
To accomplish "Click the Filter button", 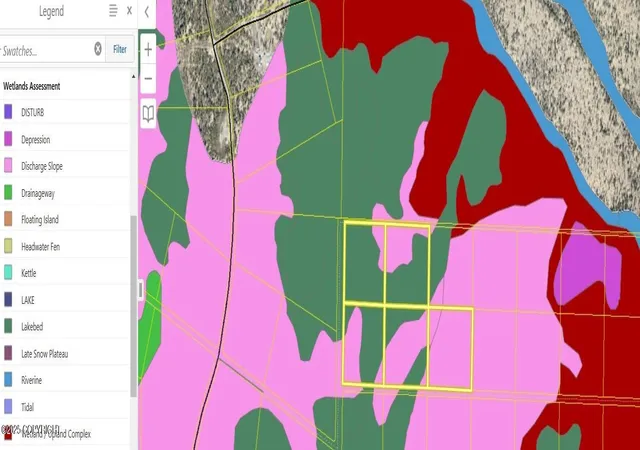I will [x=120, y=49].
